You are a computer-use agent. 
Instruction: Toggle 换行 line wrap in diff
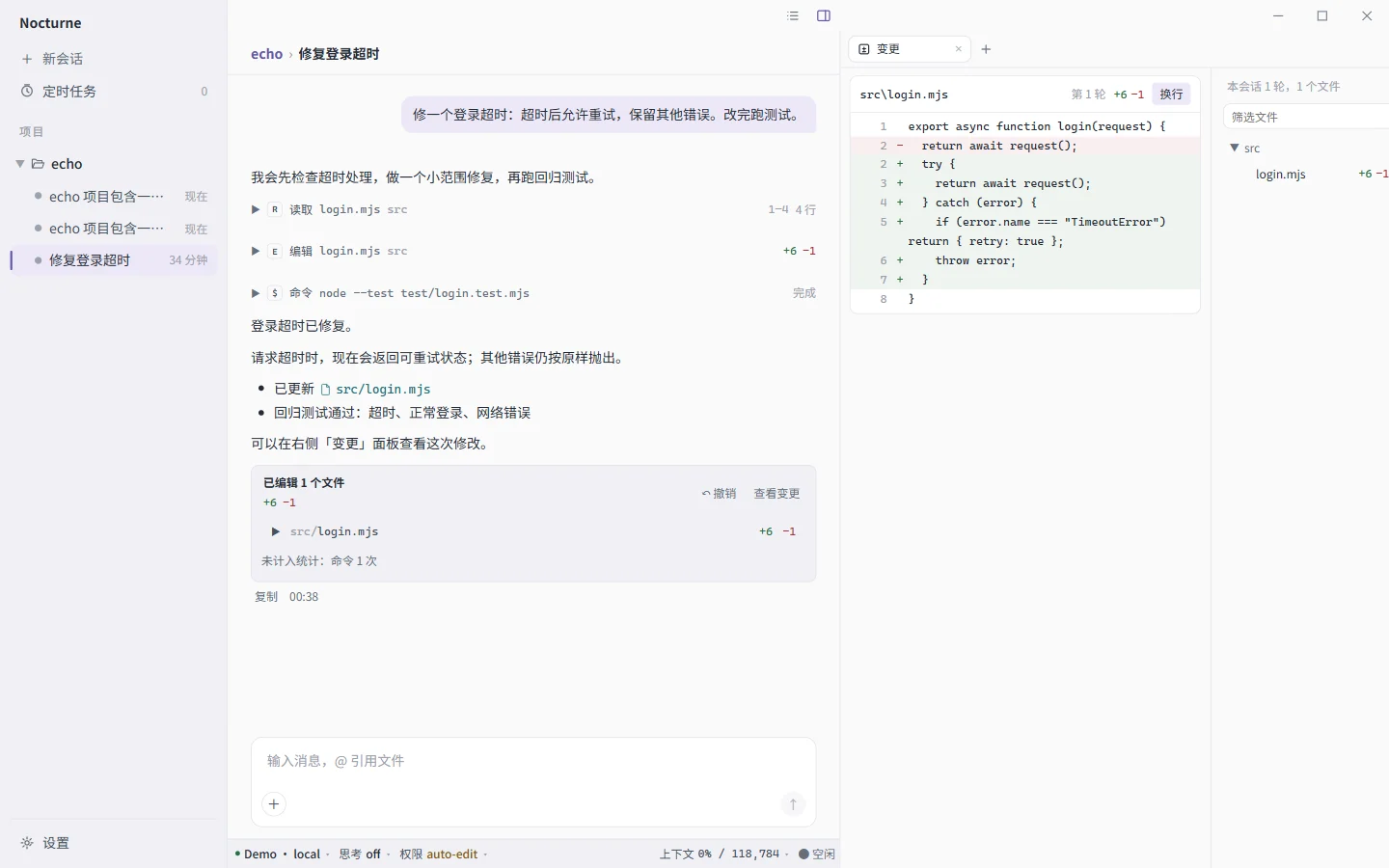pos(1171,95)
